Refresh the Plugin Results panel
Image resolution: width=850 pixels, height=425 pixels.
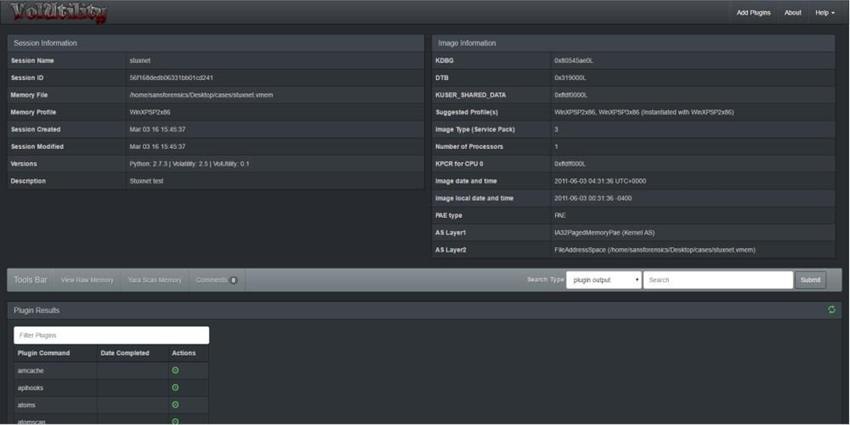pos(832,310)
